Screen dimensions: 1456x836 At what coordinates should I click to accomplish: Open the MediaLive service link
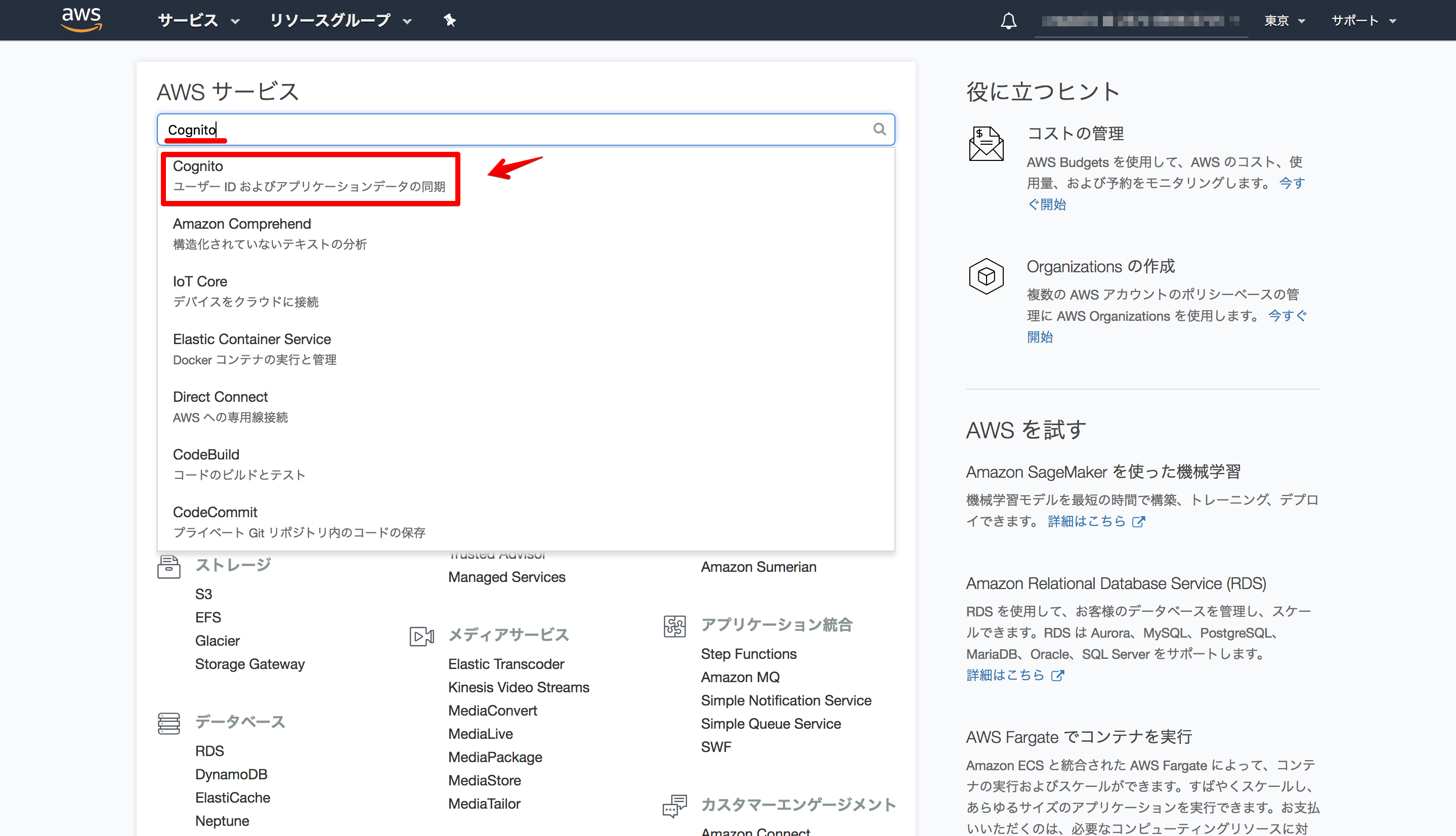click(481, 734)
